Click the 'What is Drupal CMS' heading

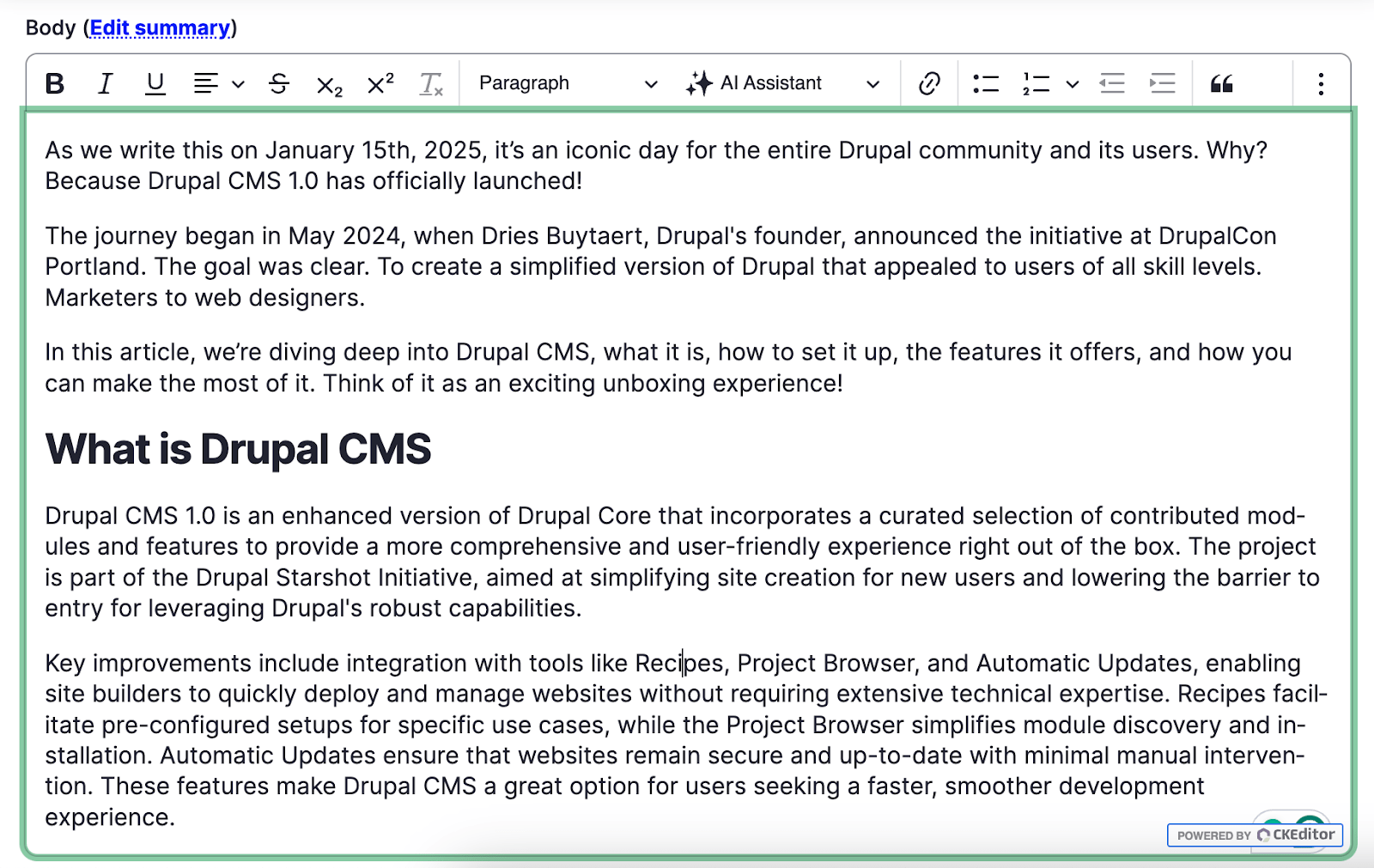click(238, 449)
